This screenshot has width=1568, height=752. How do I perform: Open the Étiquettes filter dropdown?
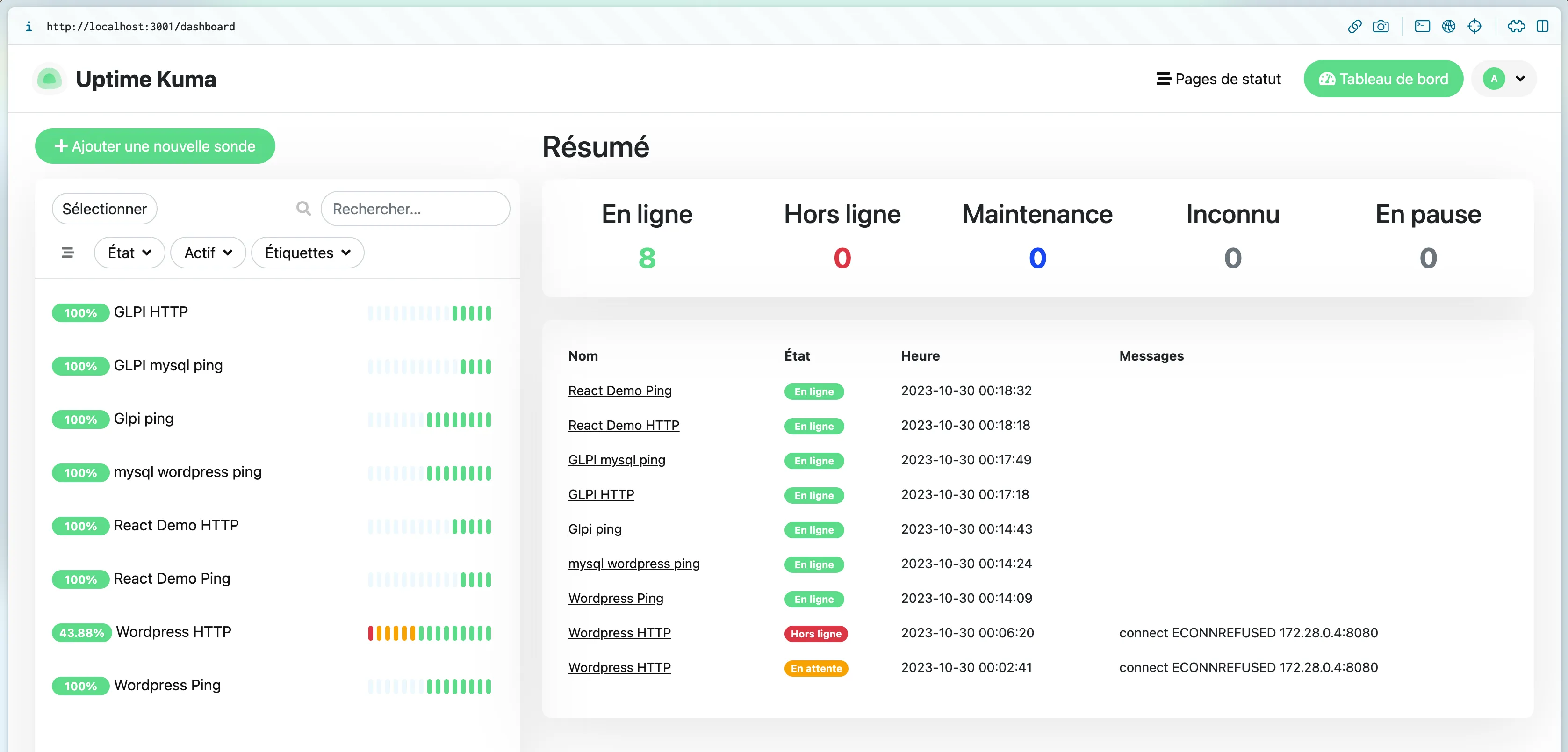(308, 253)
